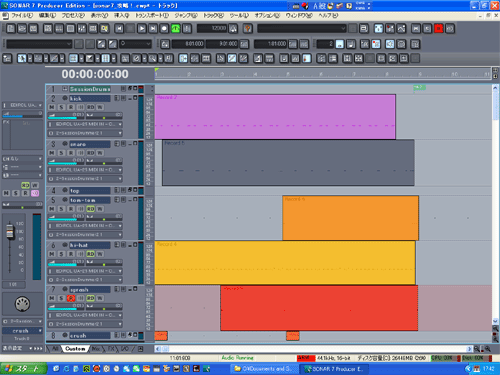
Task: Select the red splash clip
Action: click(319, 308)
